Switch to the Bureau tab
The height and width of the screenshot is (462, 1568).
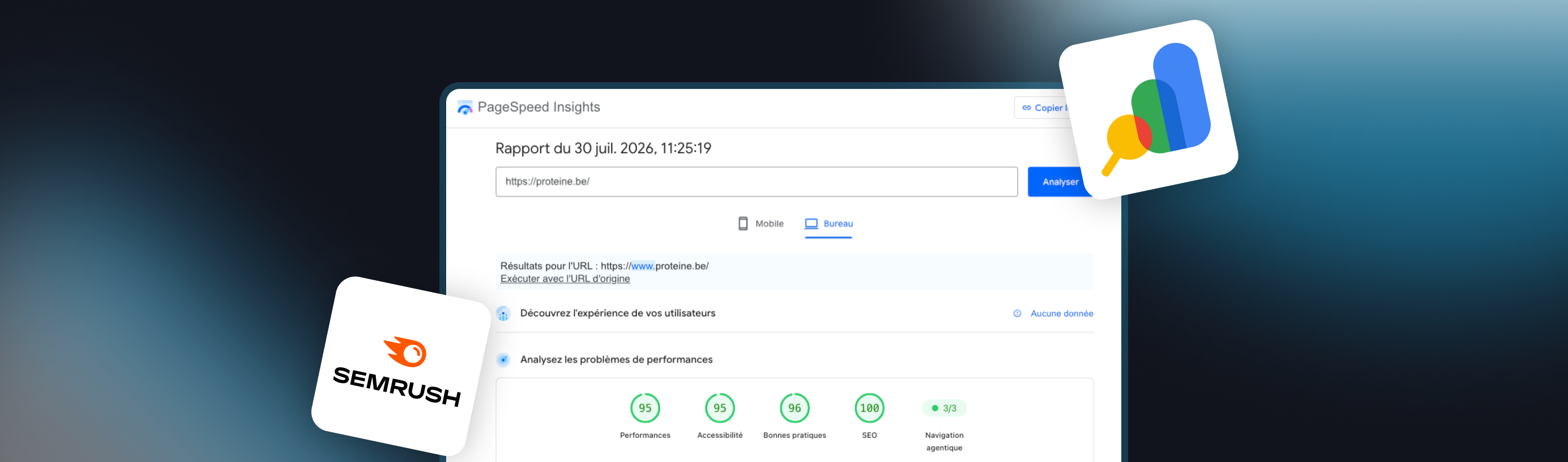coord(828,223)
